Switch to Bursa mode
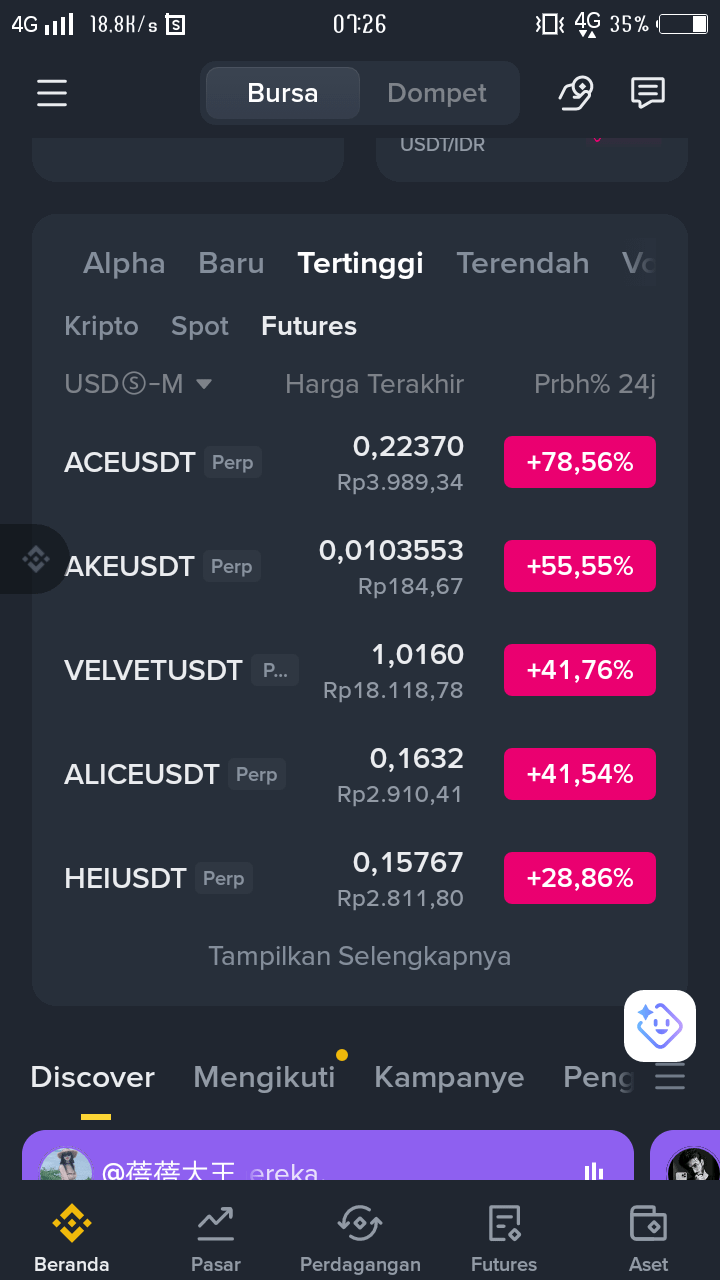 [x=283, y=93]
